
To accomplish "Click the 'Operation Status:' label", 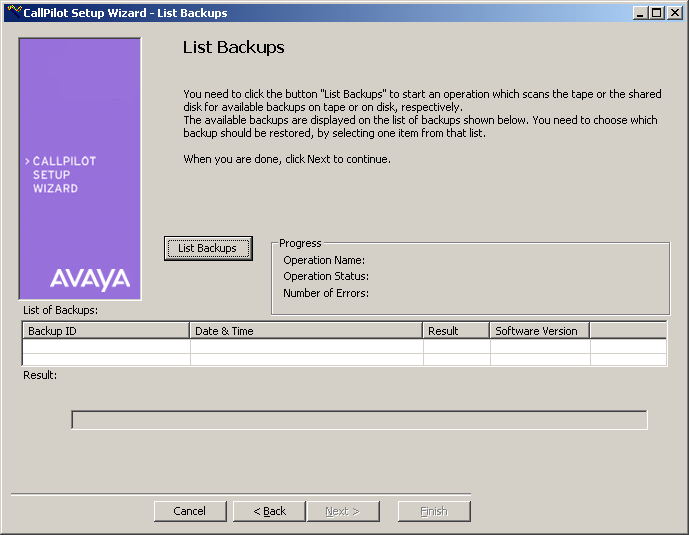I will (326, 276).
